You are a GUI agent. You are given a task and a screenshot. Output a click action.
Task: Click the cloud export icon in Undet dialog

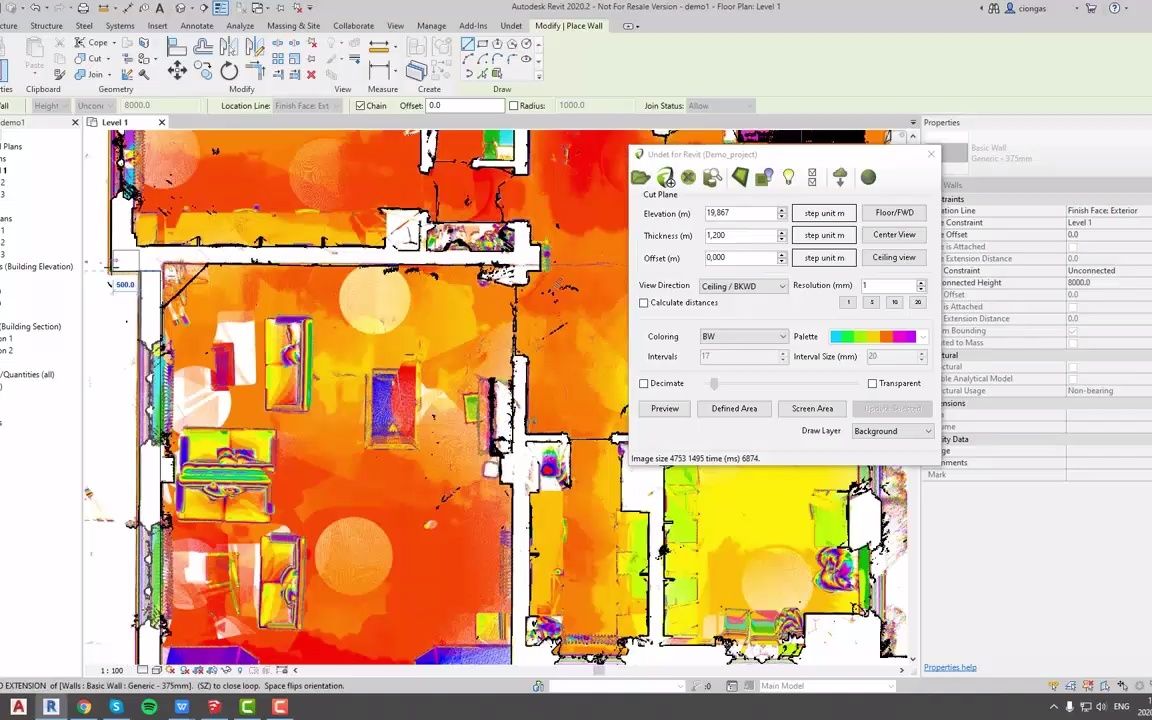[840, 177]
